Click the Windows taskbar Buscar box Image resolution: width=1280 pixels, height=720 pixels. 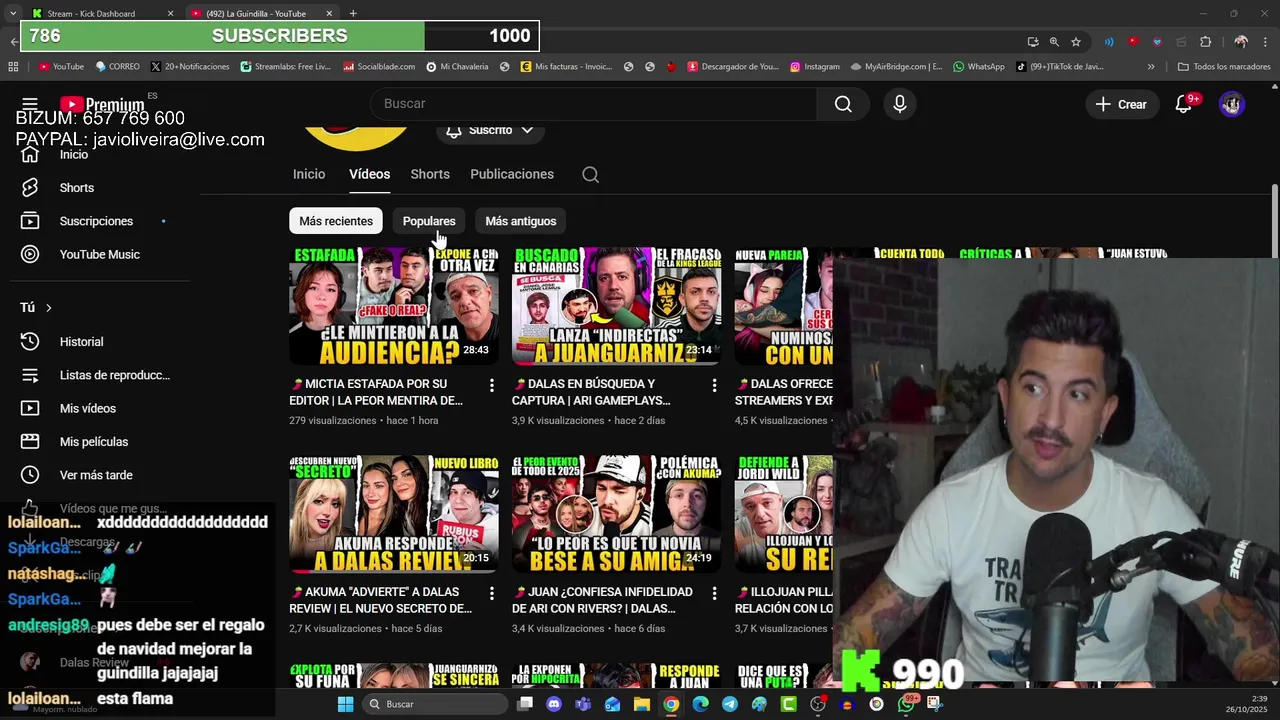[x=434, y=704]
